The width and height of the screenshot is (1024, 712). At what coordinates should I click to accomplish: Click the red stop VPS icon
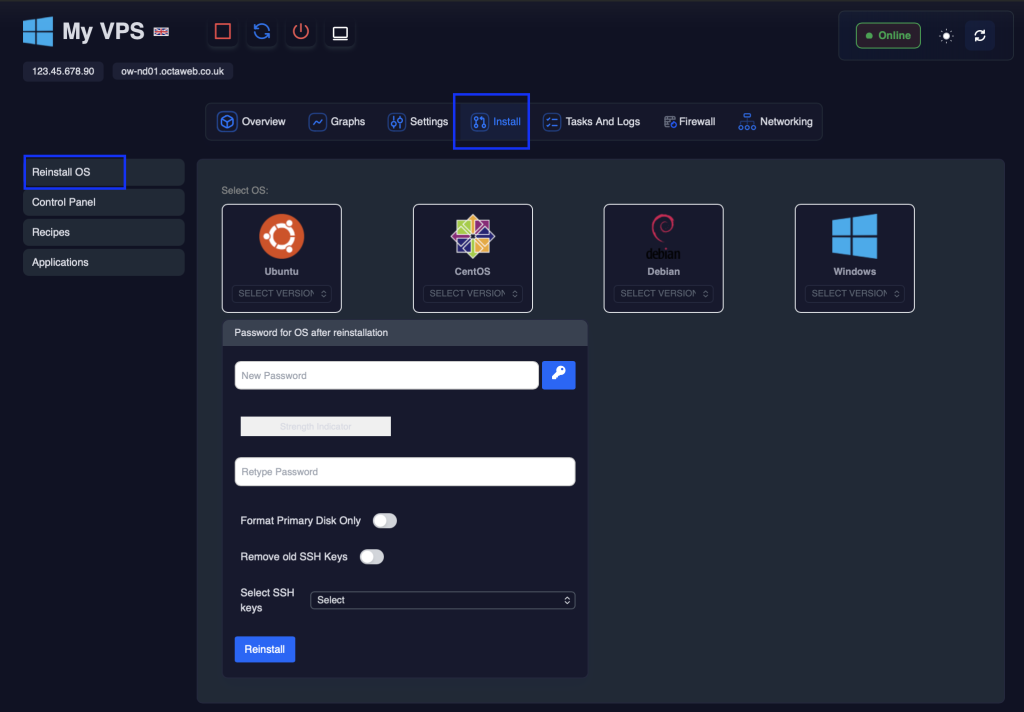coord(223,32)
